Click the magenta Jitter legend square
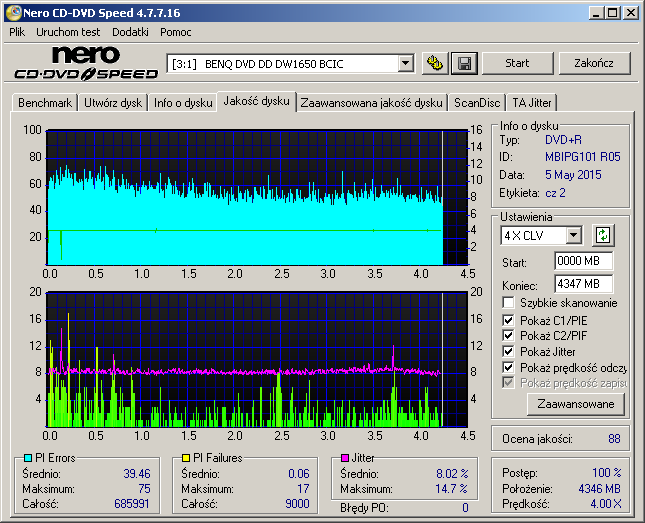 coord(345,458)
